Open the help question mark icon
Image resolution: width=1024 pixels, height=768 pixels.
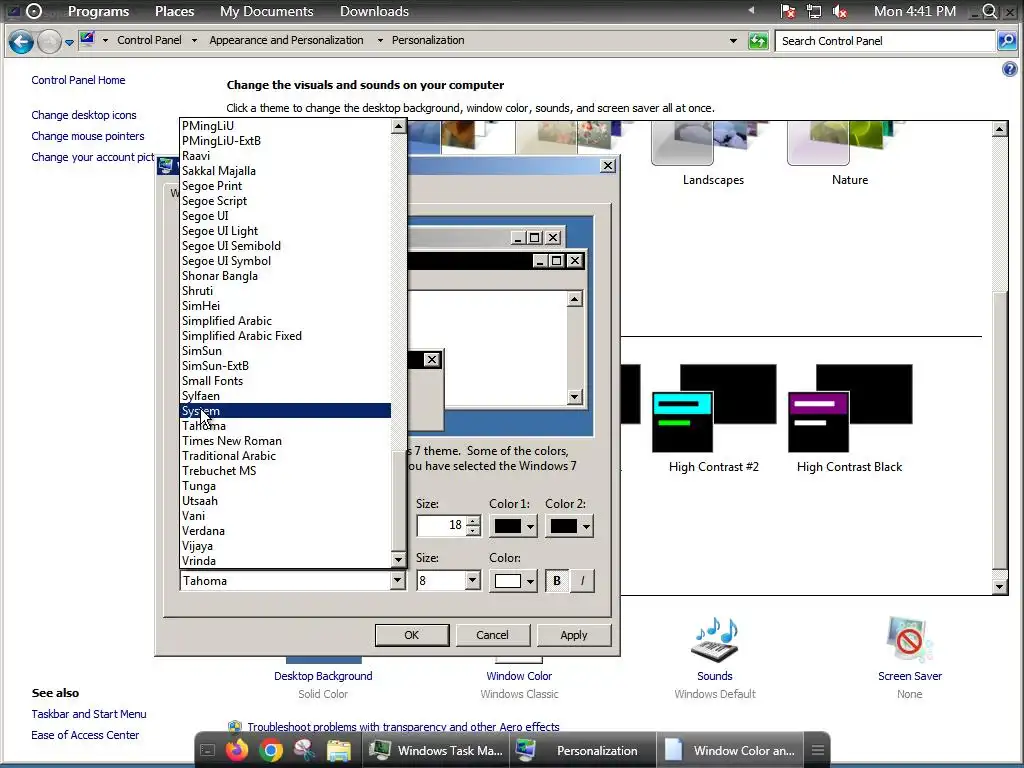click(1009, 69)
